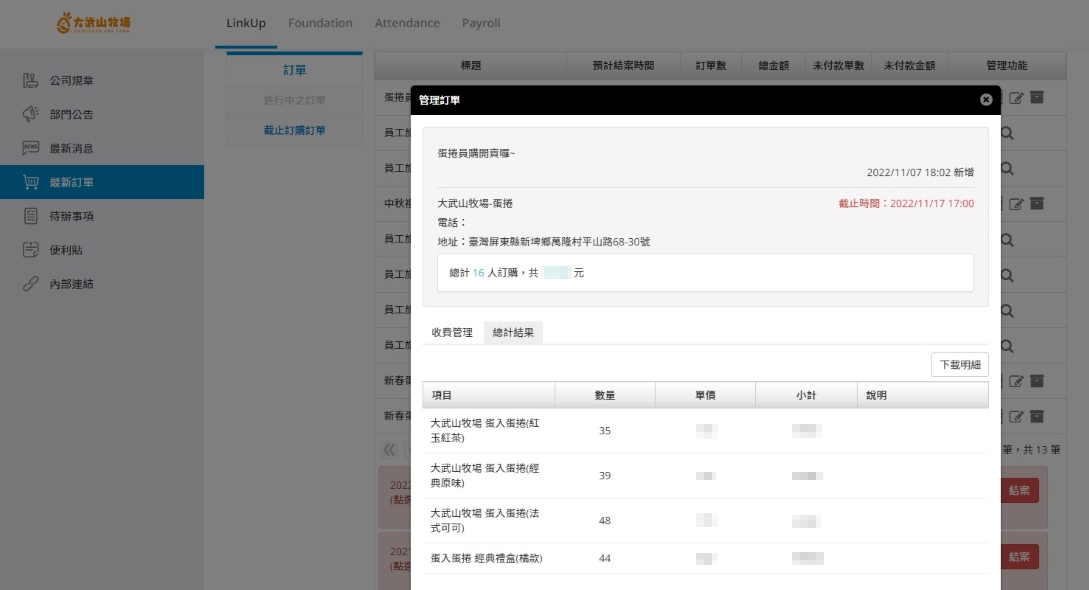Click the 未付款金額 column header
The image size is (1089, 590).
[x=909, y=65]
